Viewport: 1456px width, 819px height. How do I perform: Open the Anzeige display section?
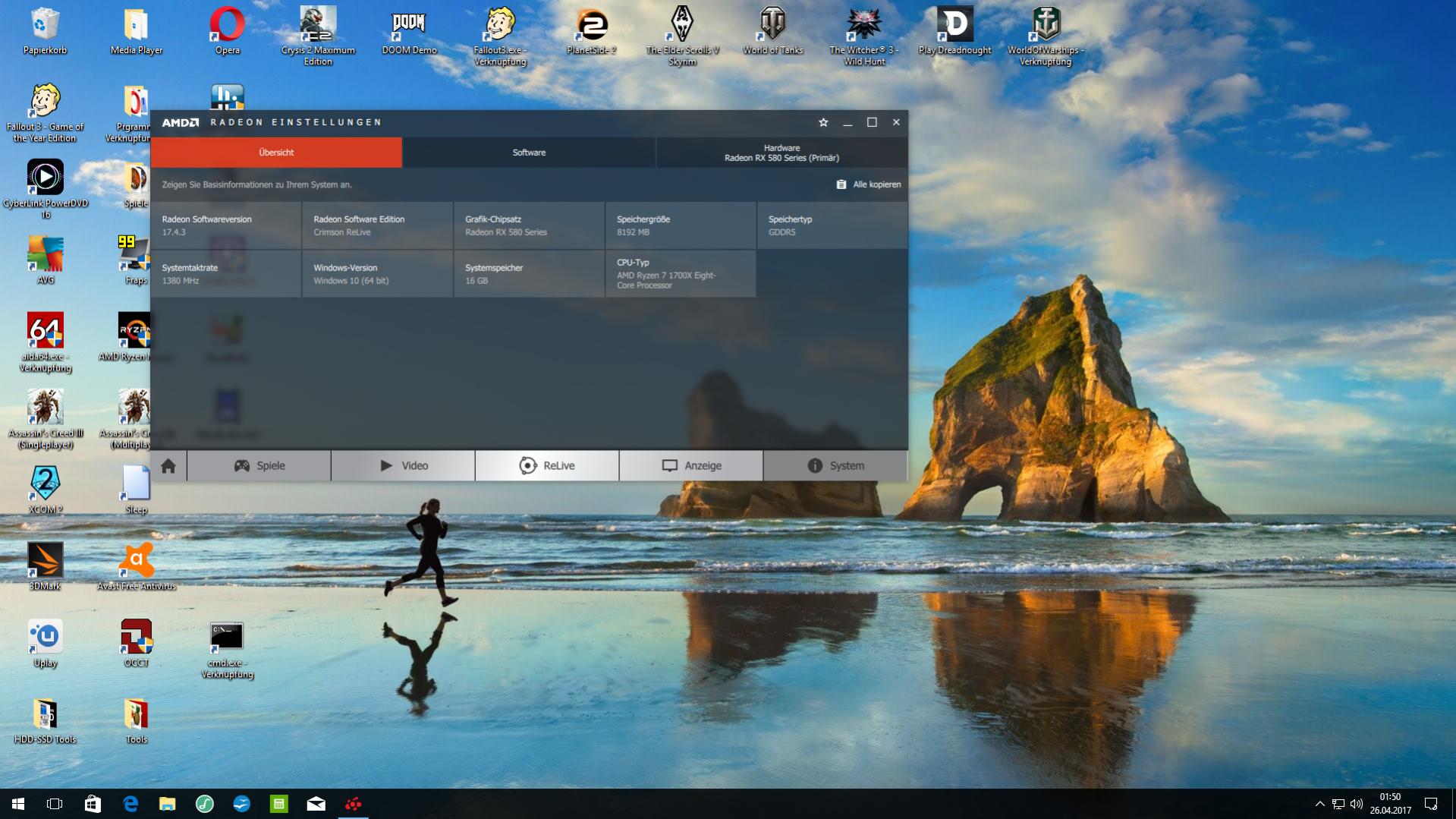(x=691, y=465)
